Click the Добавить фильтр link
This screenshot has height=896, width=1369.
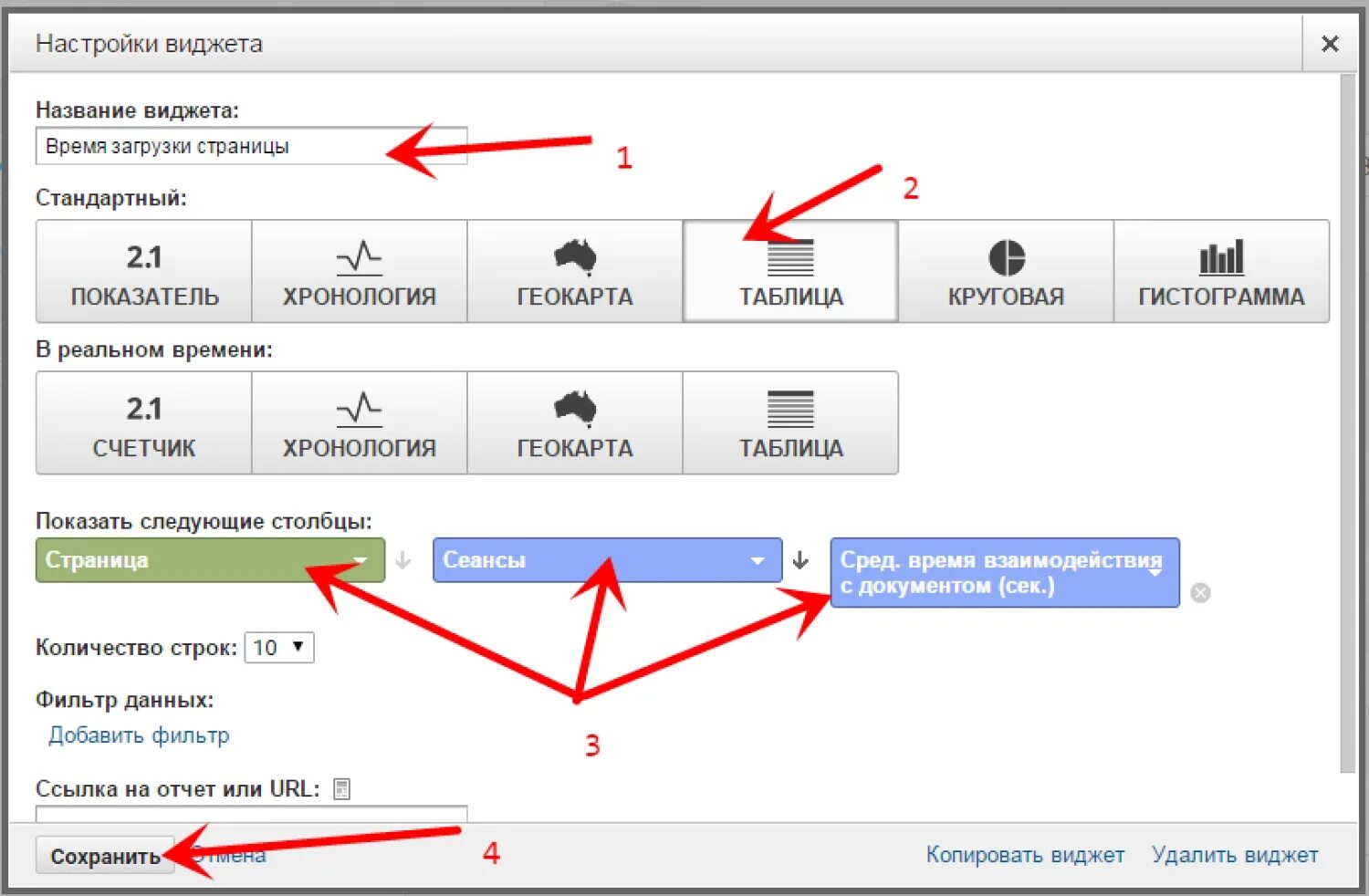pos(139,735)
